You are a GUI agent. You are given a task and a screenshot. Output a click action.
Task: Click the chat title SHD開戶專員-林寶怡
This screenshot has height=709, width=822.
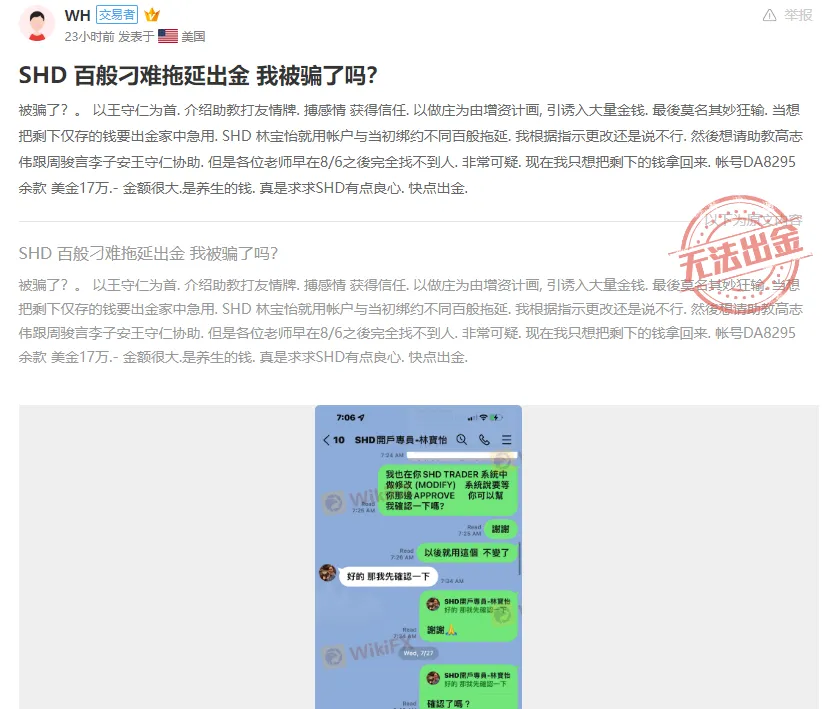click(x=401, y=440)
